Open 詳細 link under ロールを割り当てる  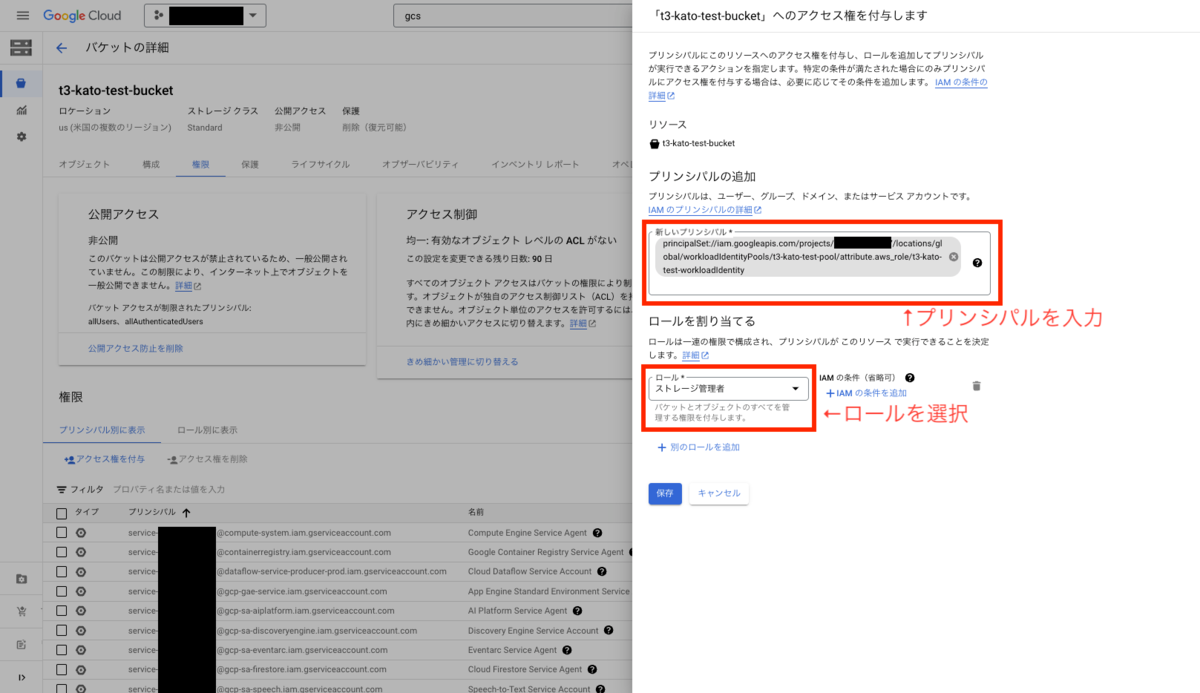tap(695, 355)
